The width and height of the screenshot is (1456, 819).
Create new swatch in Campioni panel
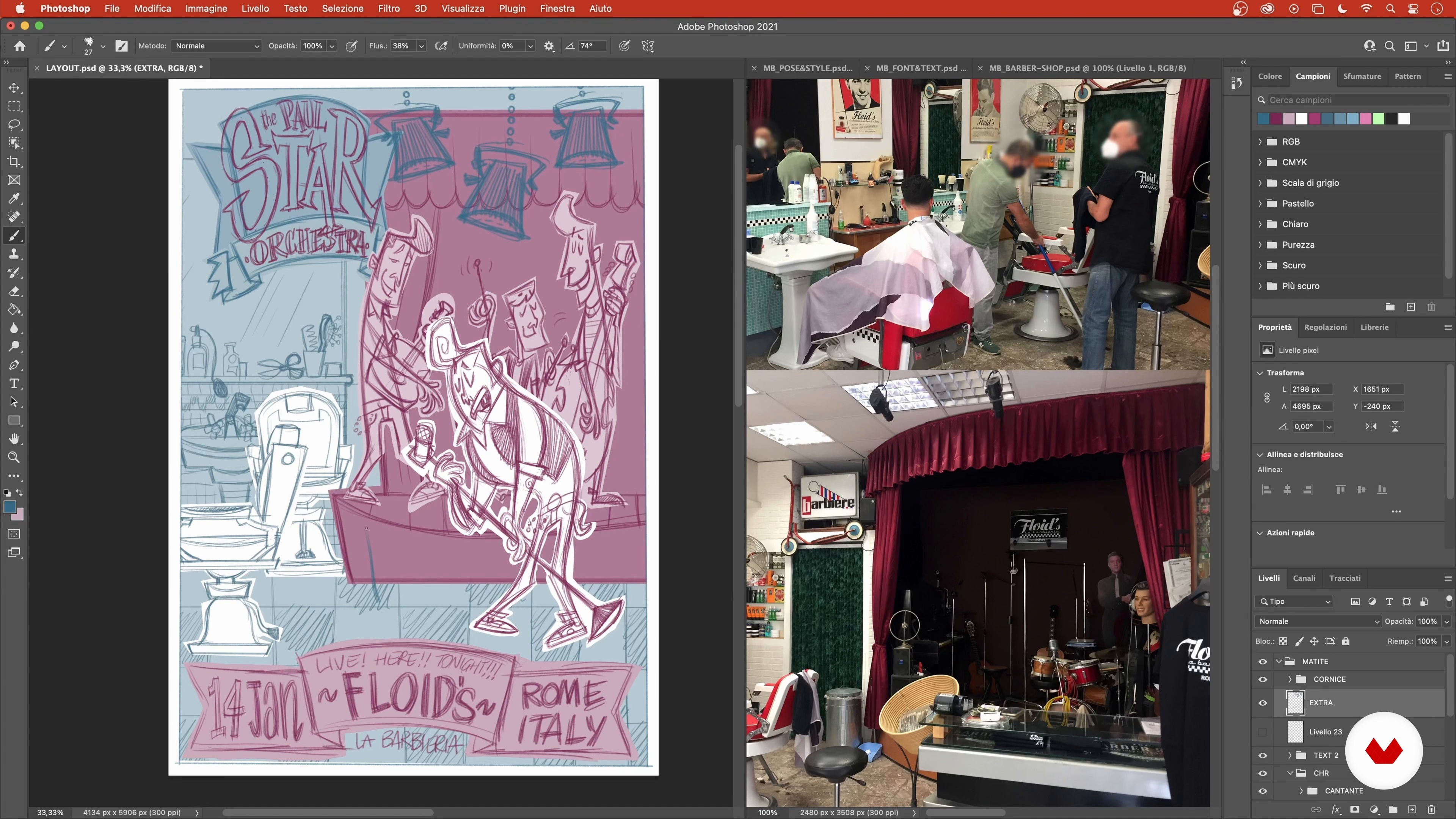point(1411,307)
